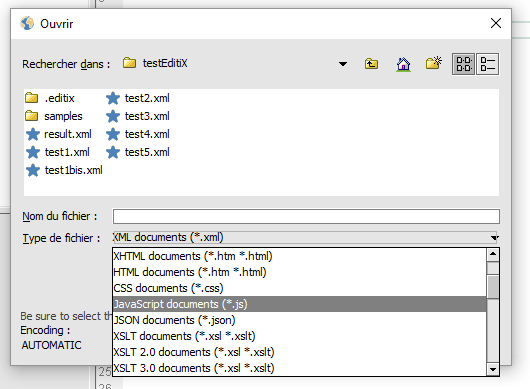Choose XSLT 2.0 documents option
Image resolution: width=530 pixels, height=389 pixels.
299,352
